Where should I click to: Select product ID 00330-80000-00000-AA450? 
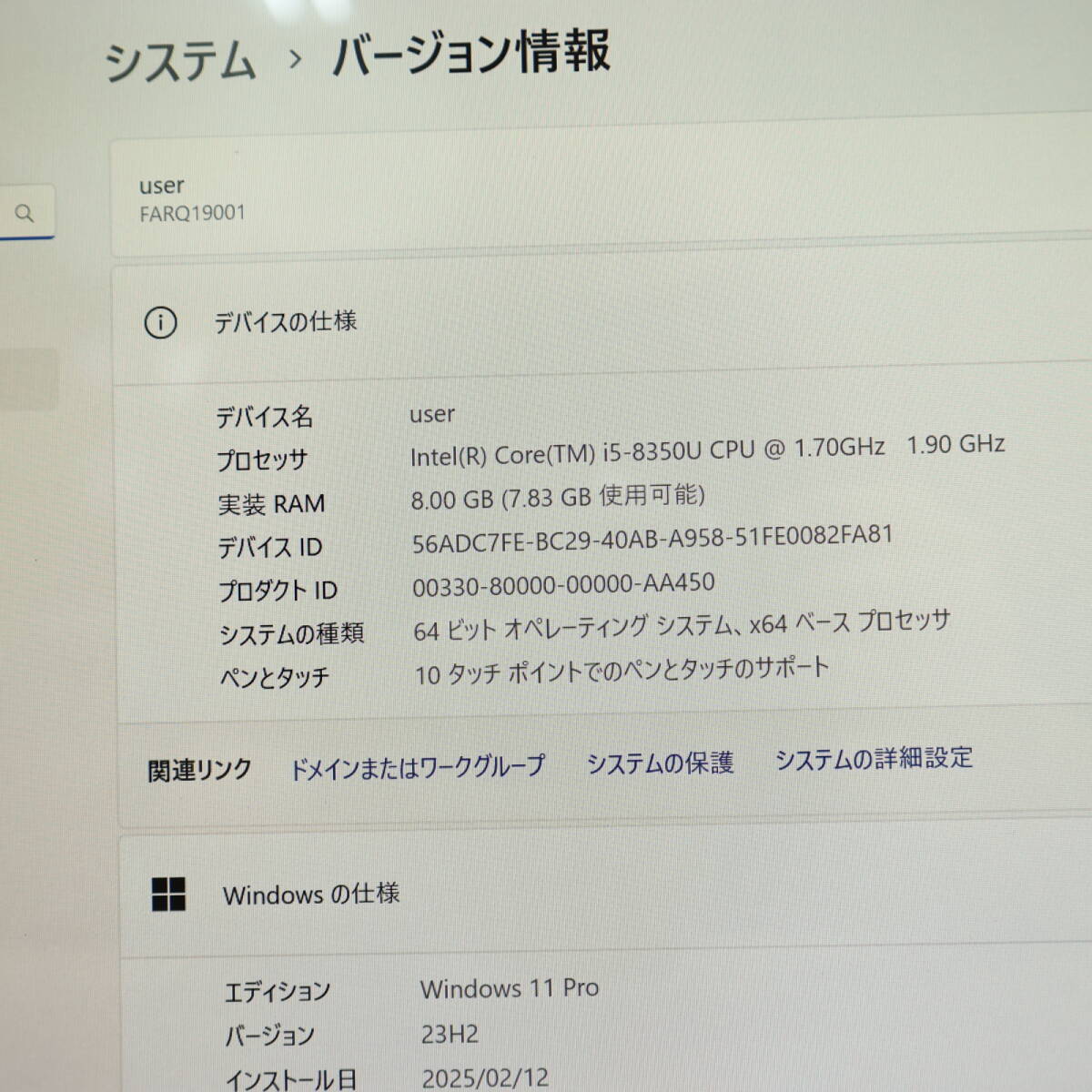click(563, 584)
